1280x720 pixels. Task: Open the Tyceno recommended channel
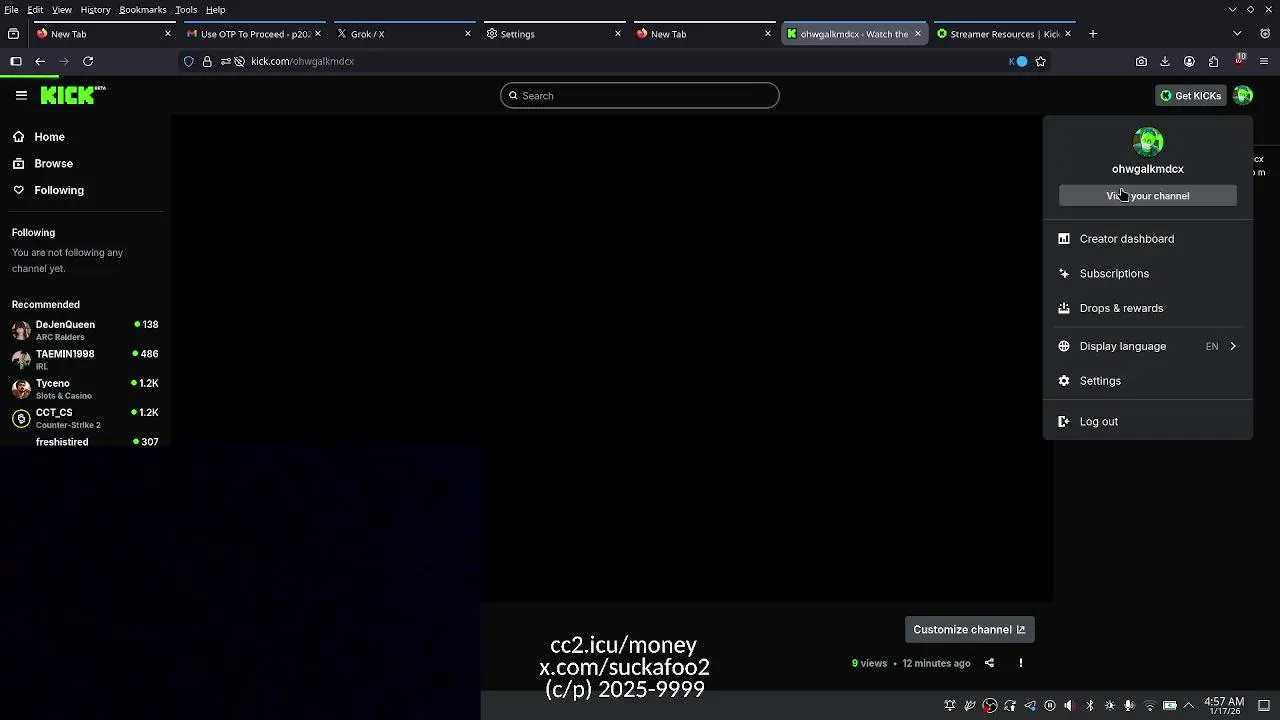[85, 388]
